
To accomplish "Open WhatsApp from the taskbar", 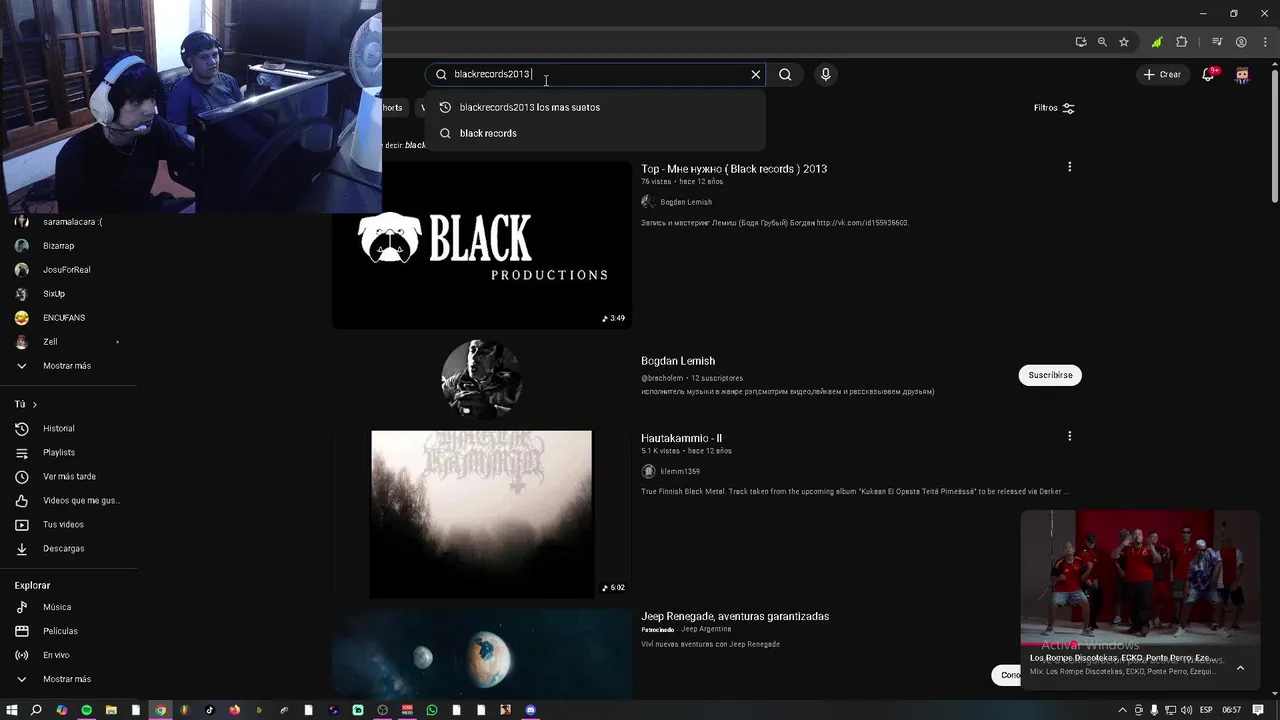I will click(432, 710).
